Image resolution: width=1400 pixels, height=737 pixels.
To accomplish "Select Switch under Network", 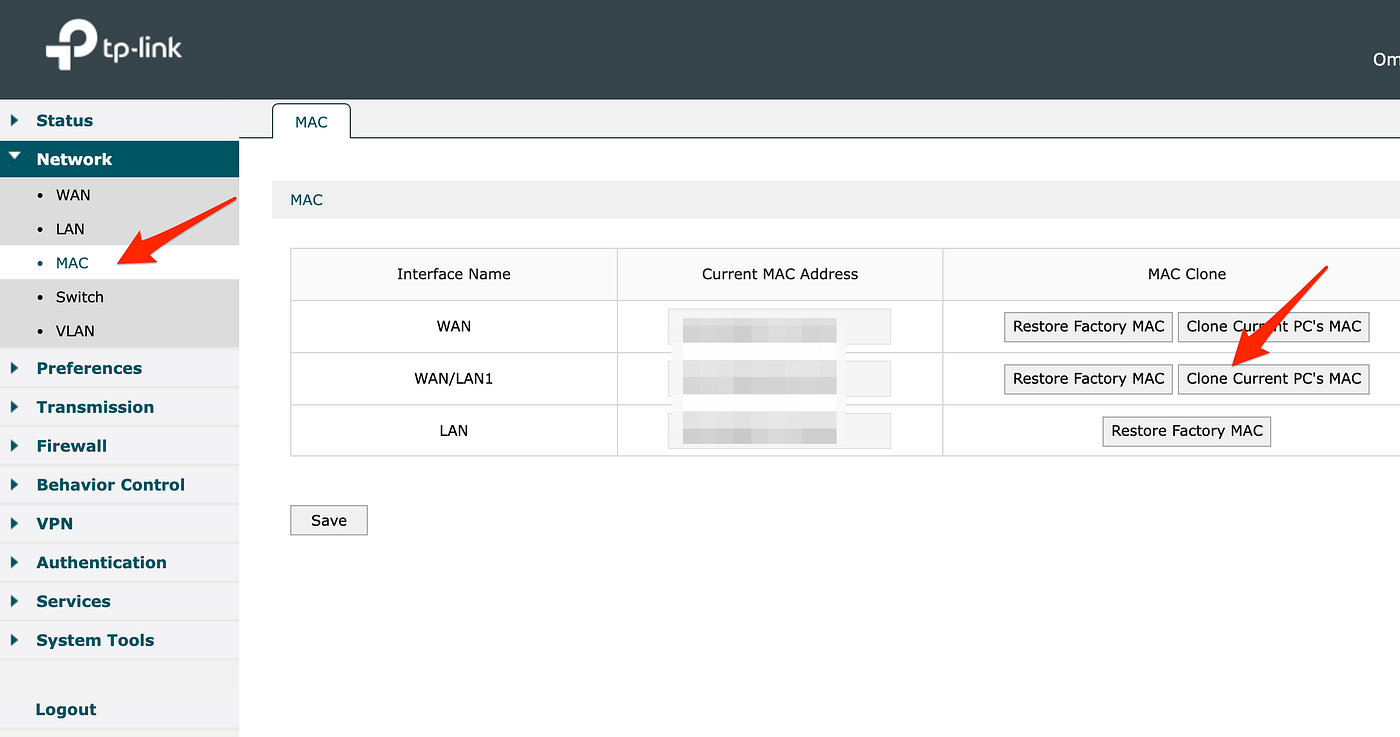I will coord(80,297).
